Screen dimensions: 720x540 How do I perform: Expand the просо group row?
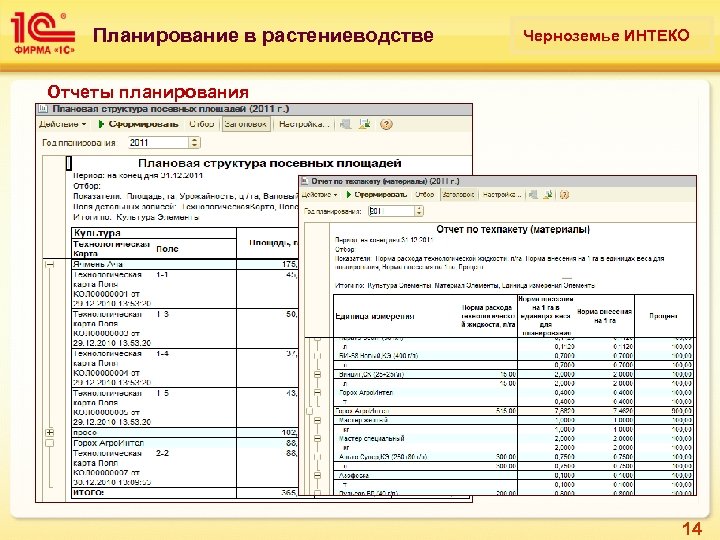pyautogui.click(x=50, y=433)
